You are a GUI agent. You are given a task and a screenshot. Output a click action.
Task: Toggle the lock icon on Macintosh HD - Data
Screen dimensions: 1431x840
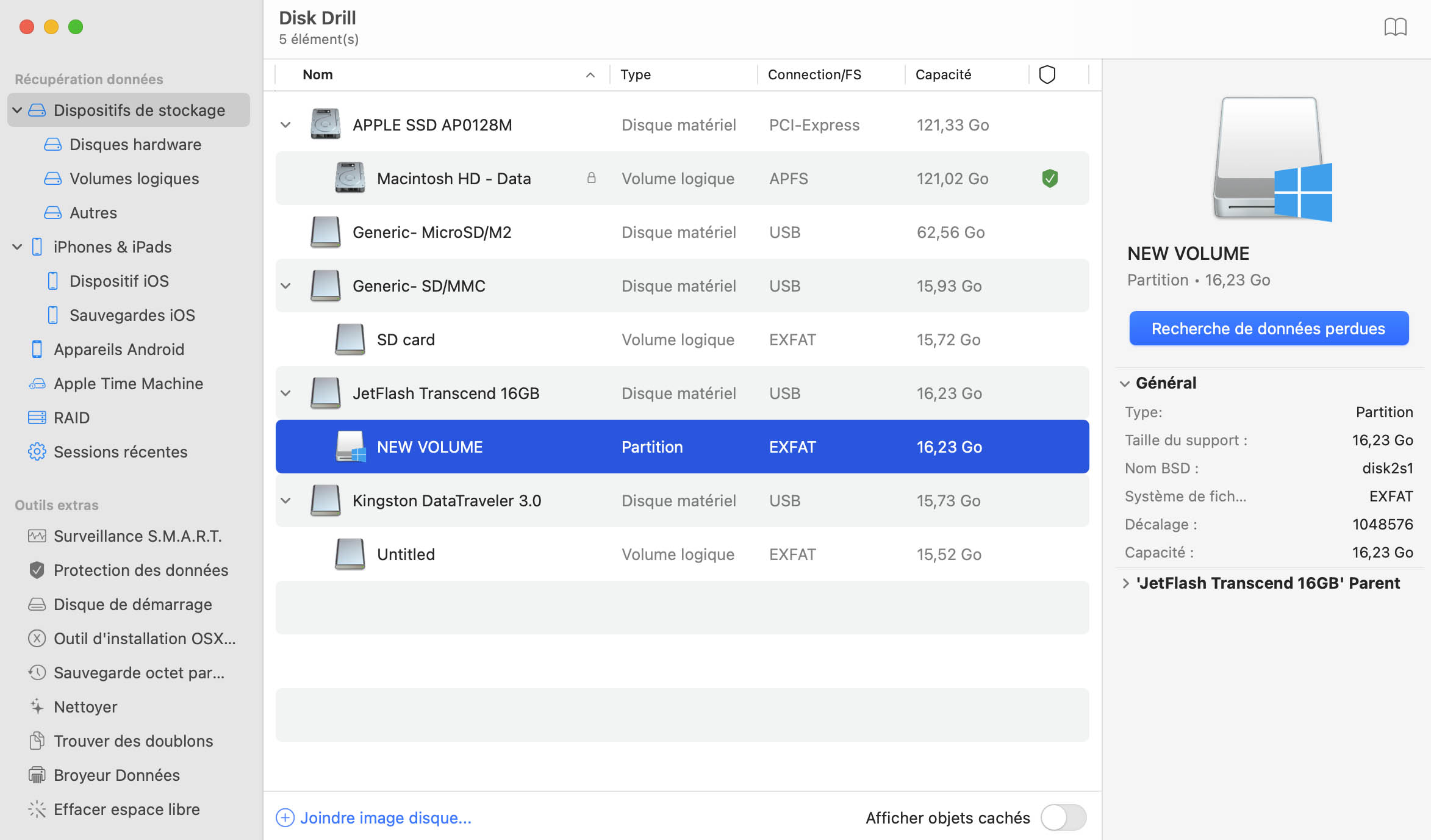tap(590, 178)
